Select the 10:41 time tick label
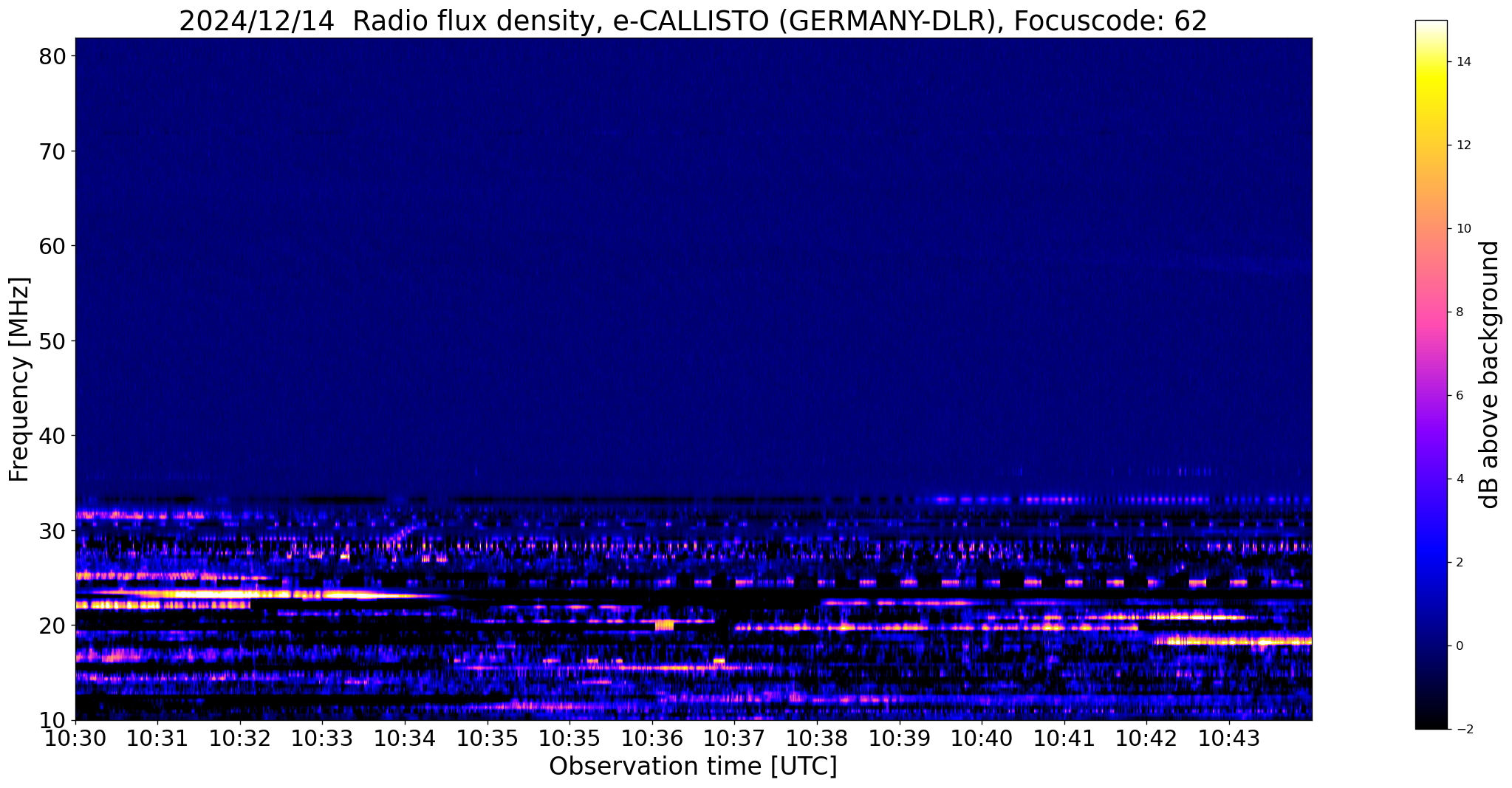 (1064, 739)
